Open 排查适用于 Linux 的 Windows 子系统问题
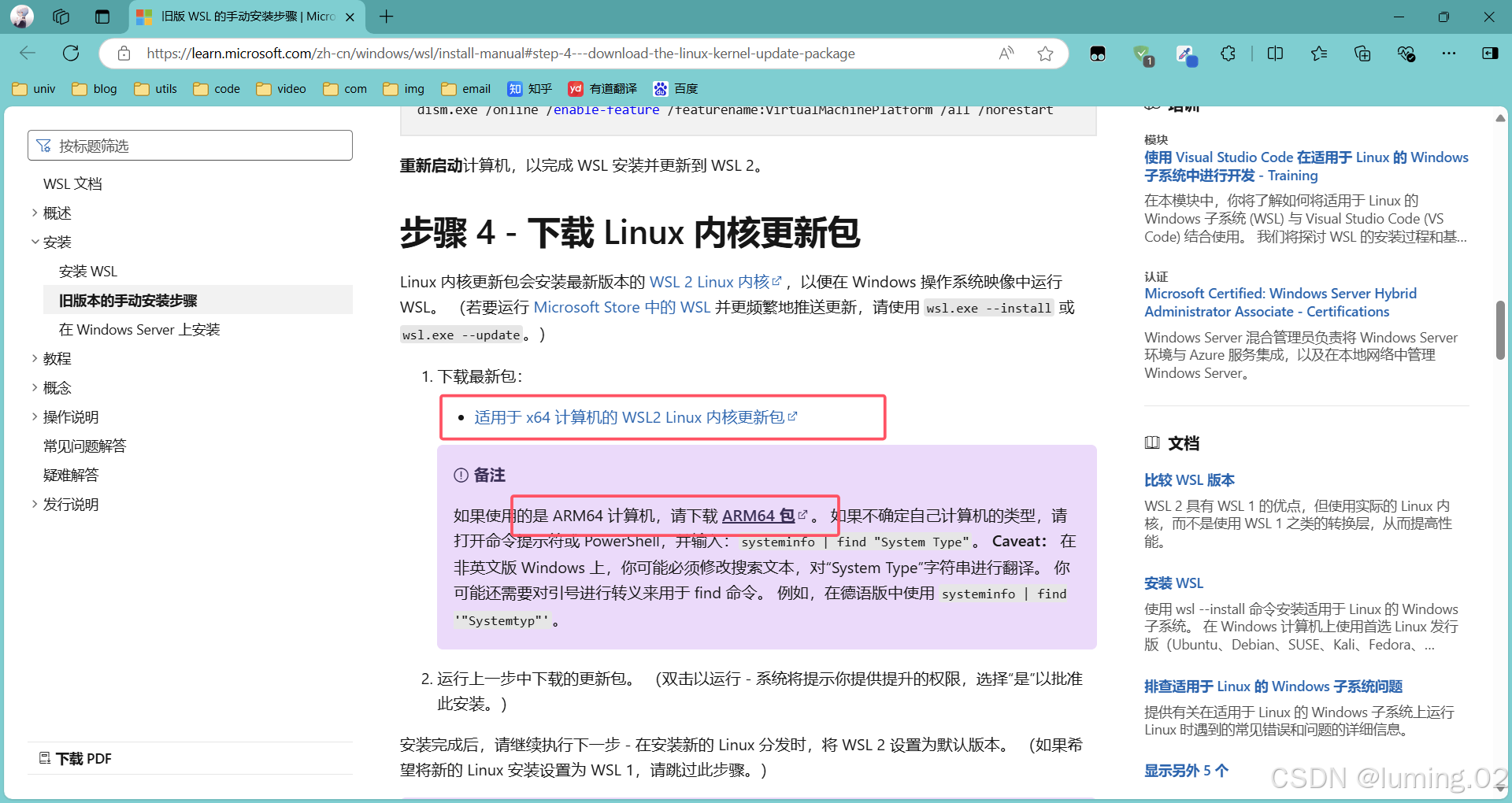Image resolution: width=1512 pixels, height=803 pixels. pos(1273,686)
